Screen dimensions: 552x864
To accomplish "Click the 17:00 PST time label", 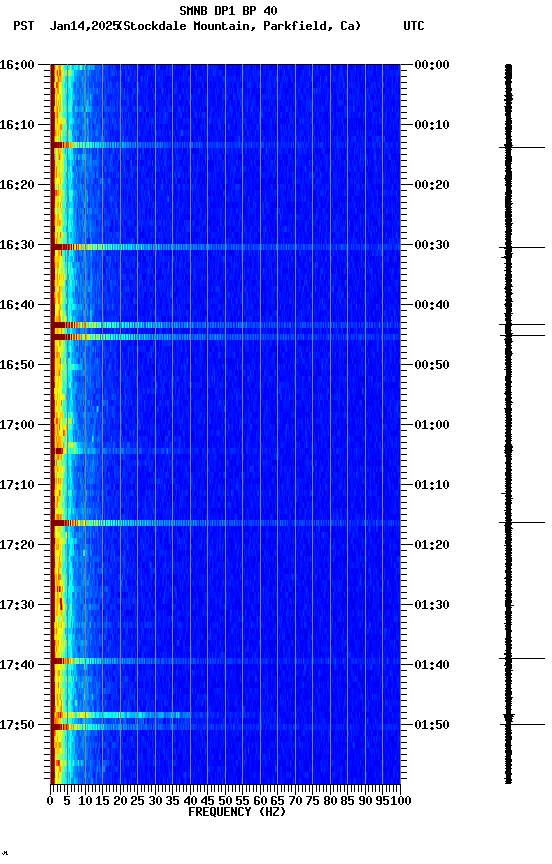I will [x=17, y=425].
